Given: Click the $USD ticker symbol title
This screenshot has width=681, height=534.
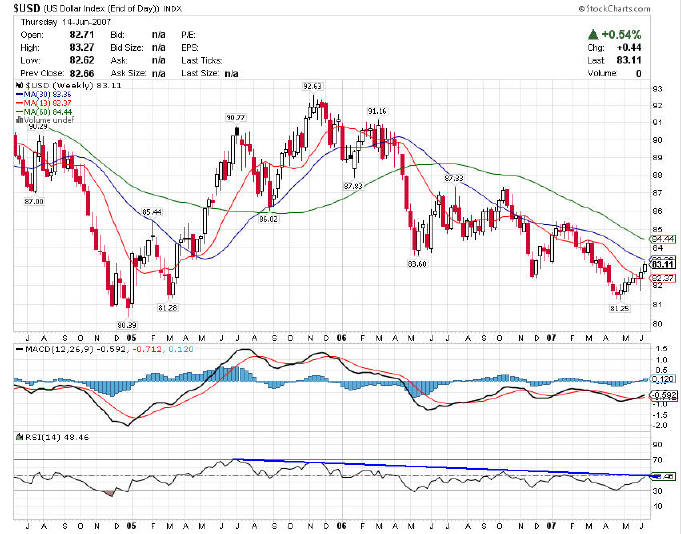Looking at the screenshot, I should pyautogui.click(x=27, y=8).
